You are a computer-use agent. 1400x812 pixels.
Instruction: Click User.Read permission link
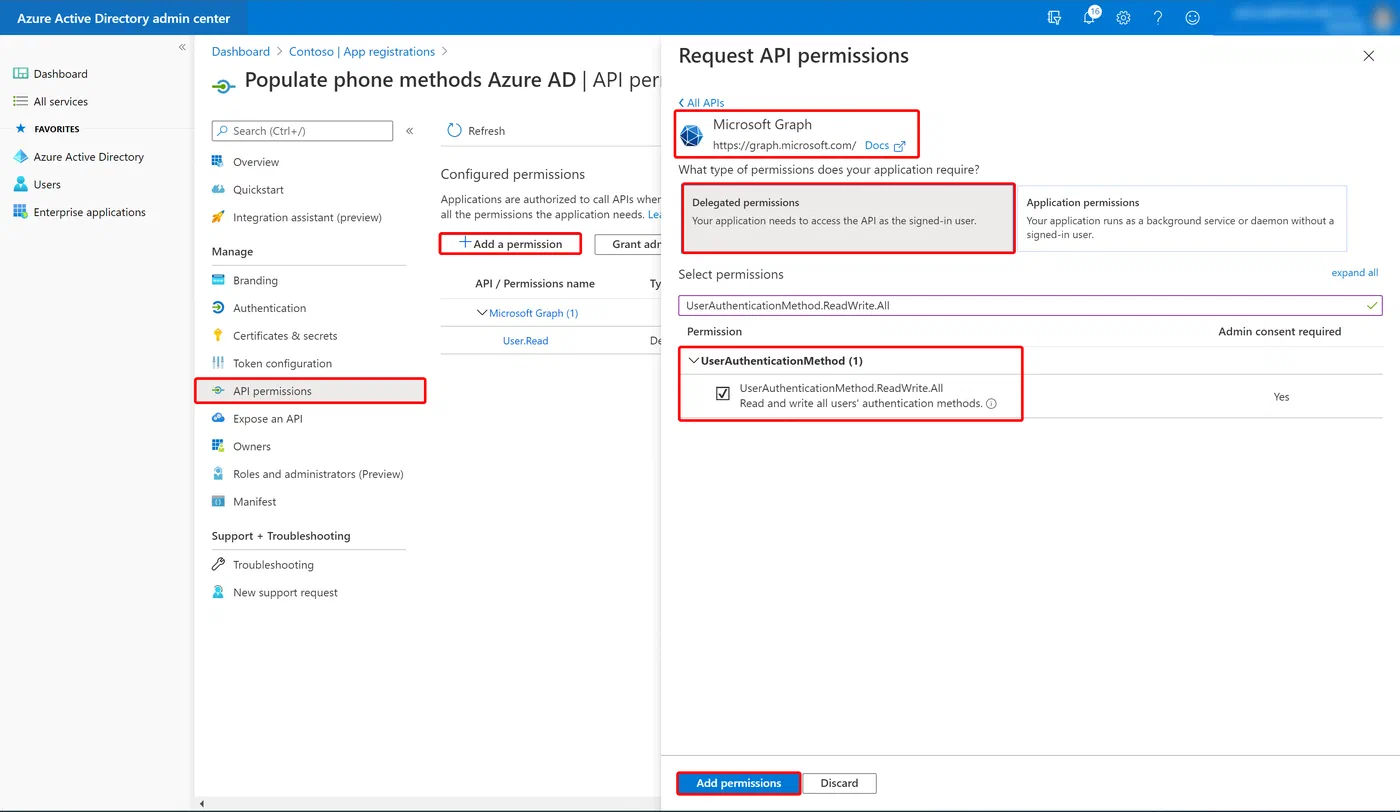click(525, 341)
